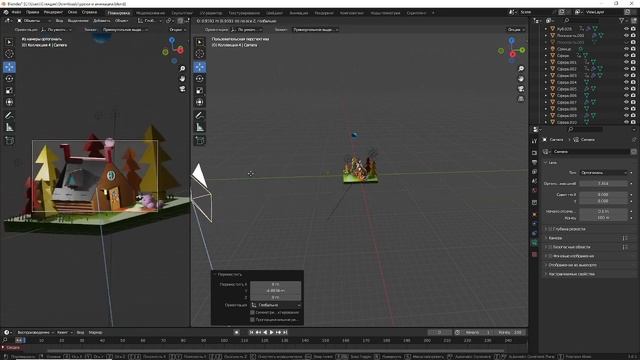Expand the Camera panel in properties
The height and width of the screenshot is (360, 640).
point(546,238)
